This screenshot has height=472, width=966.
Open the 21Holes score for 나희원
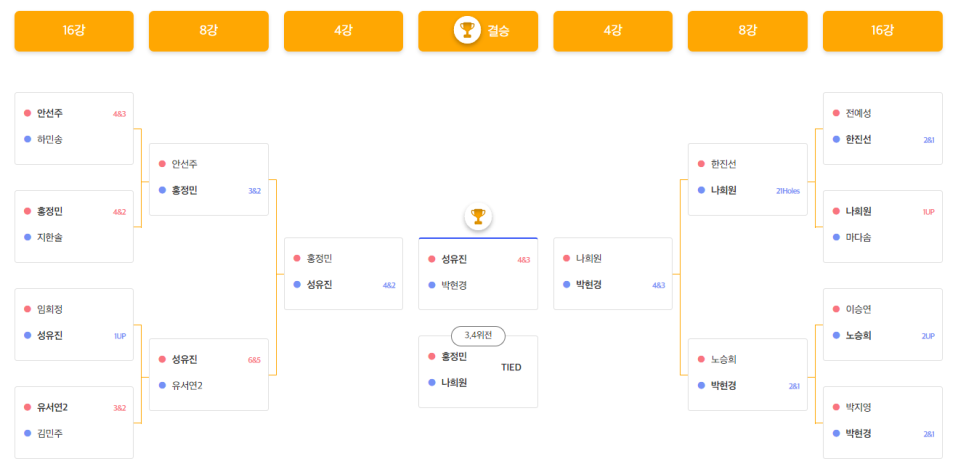pos(788,191)
